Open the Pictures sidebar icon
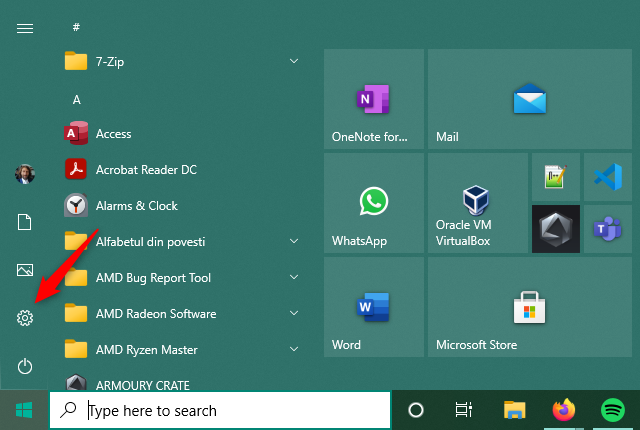 (25, 270)
